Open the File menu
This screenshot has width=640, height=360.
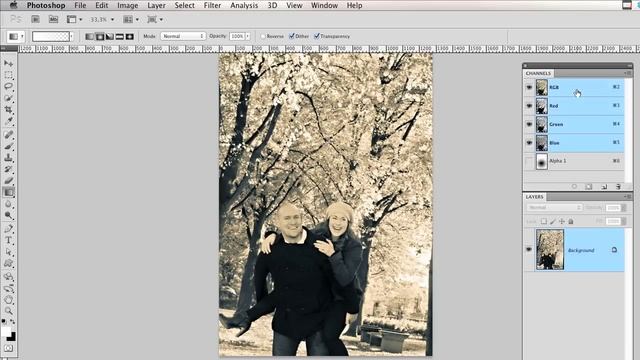tap(80, 5)
